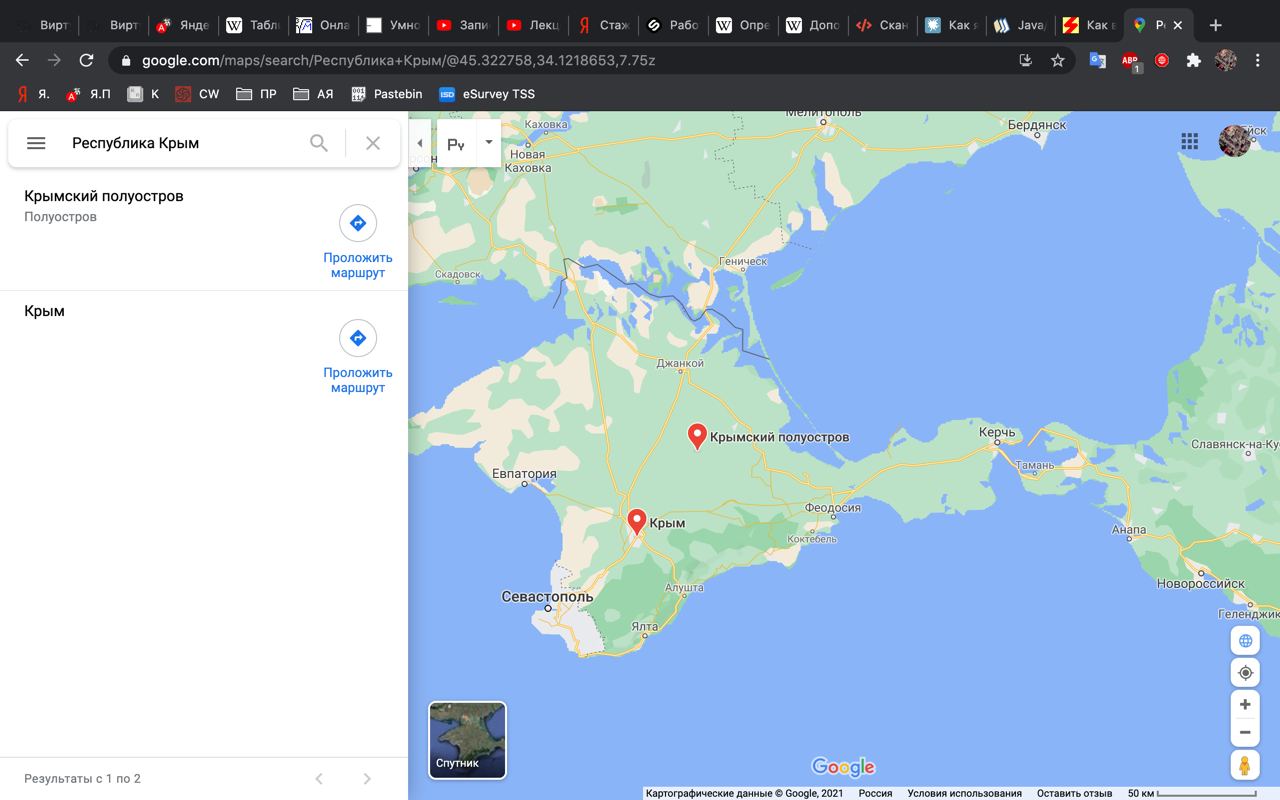This screenshot has height=800, width=1280.
Task: Open a new browser tab
Action: (1215, 25)
